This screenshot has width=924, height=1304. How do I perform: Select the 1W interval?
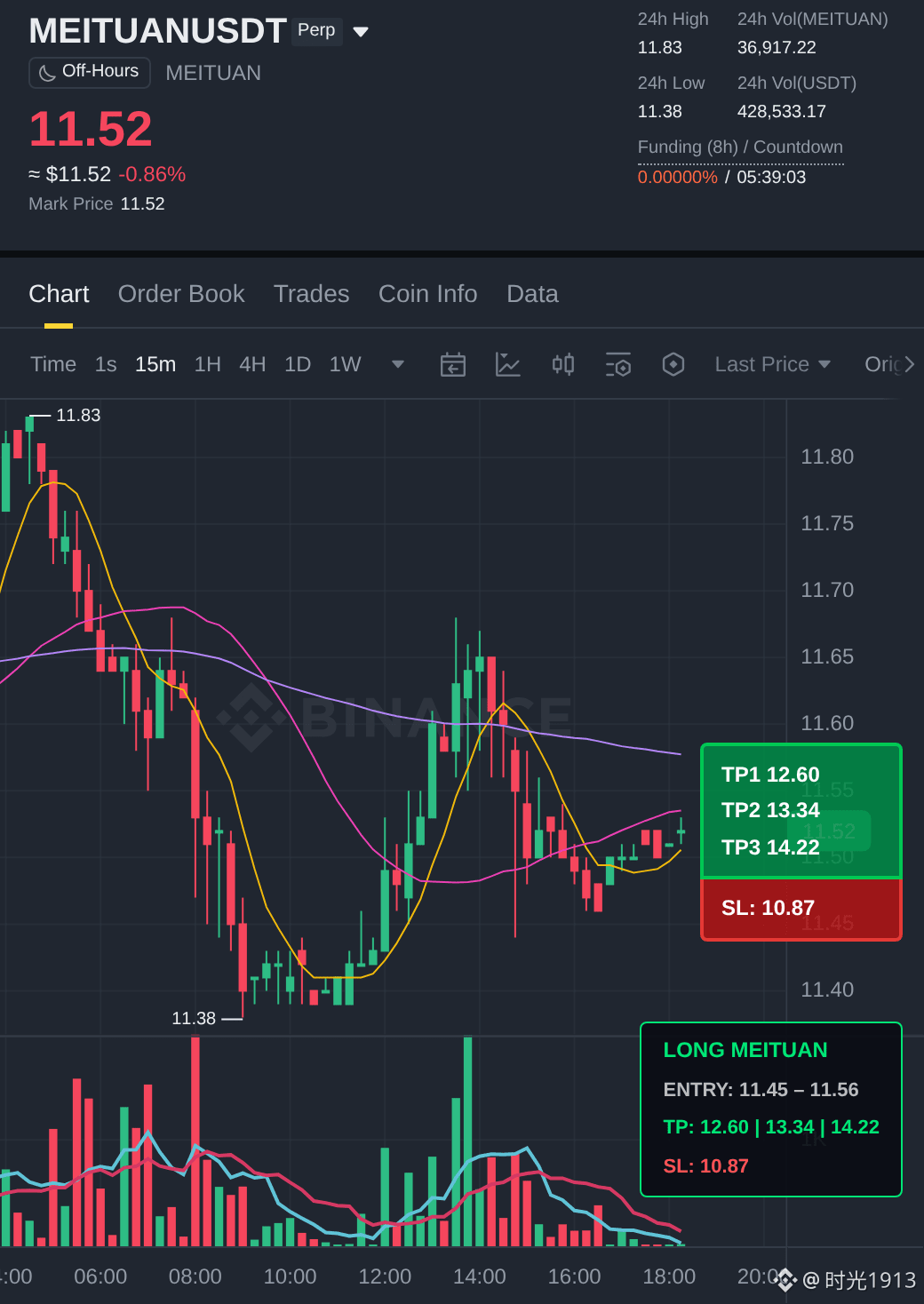point(345,364)
